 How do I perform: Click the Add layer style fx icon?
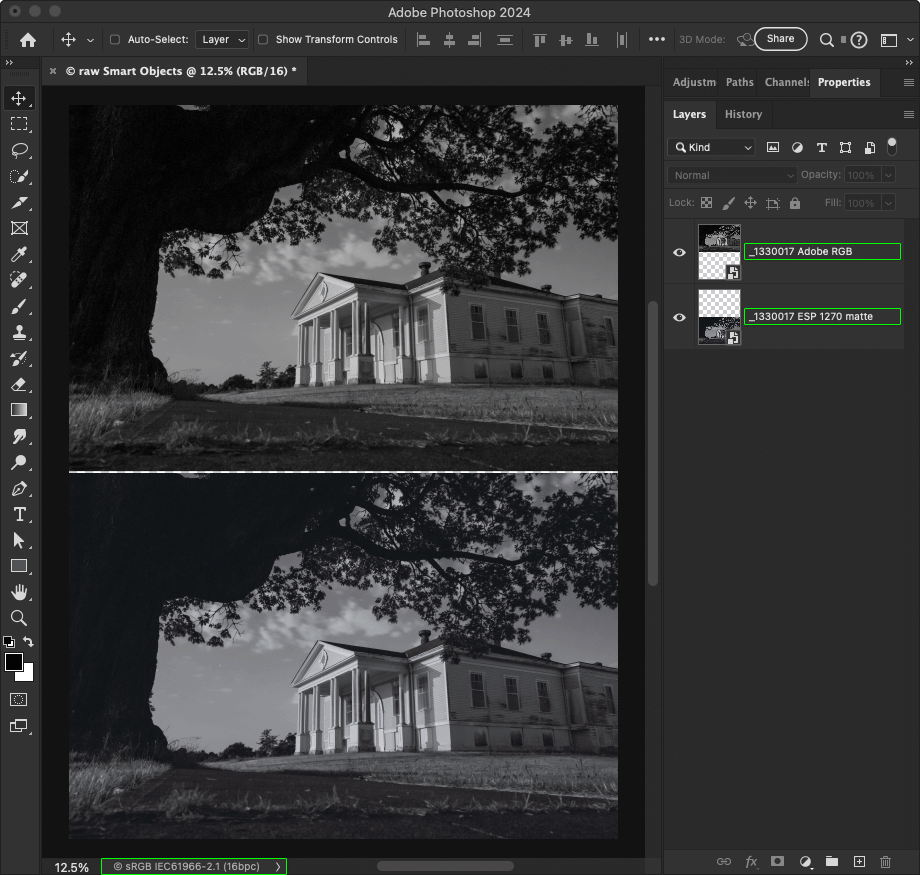point(750,862)
